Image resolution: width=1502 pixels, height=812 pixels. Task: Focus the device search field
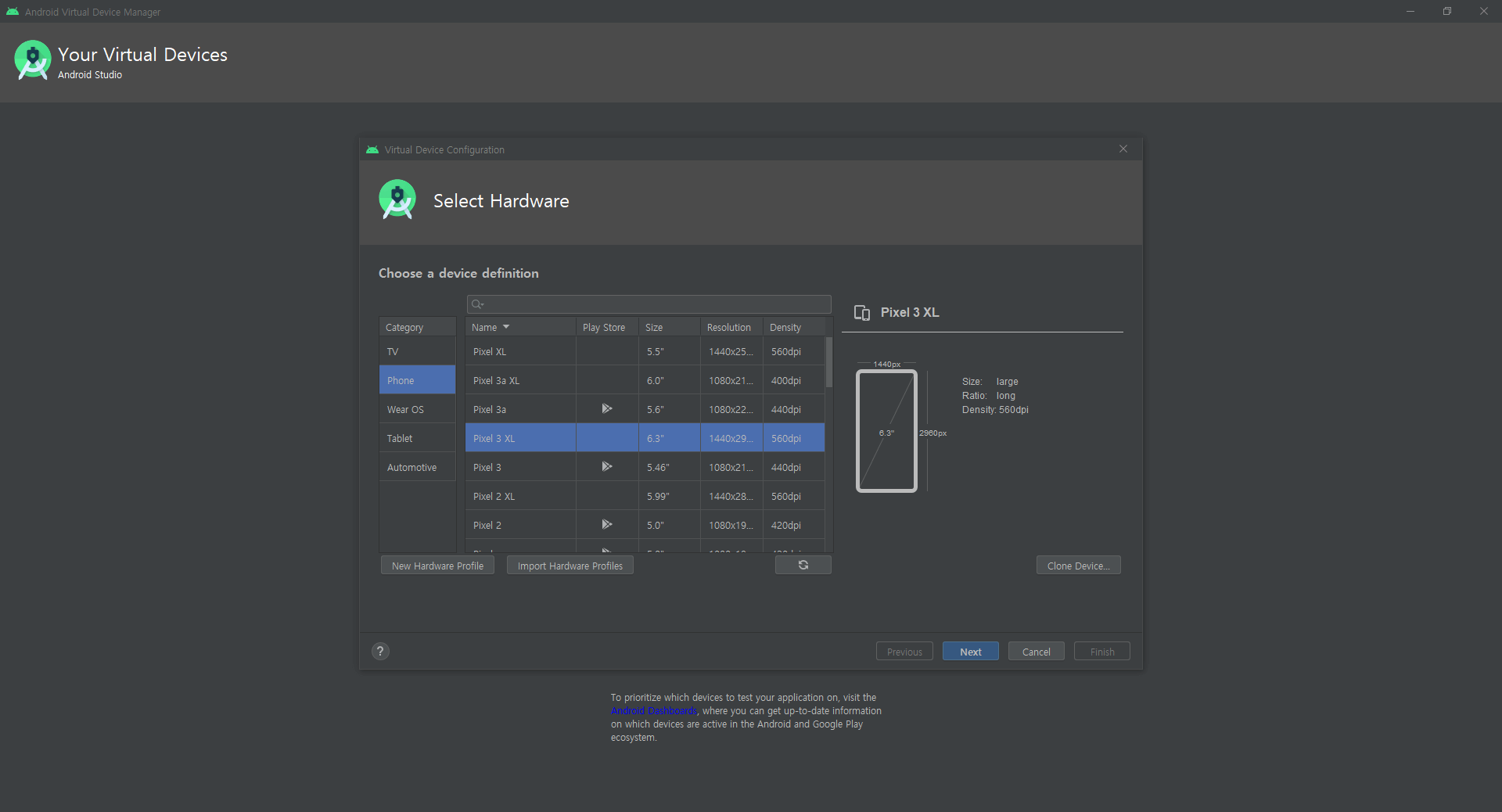coord(649,304)
